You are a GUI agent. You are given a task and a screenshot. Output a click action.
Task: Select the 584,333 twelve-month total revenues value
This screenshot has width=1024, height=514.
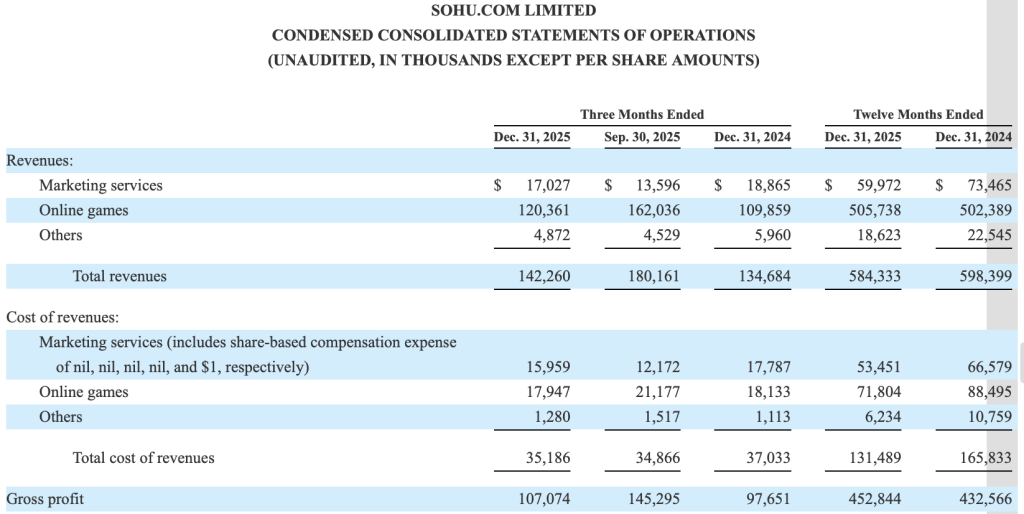pos(876,276)
